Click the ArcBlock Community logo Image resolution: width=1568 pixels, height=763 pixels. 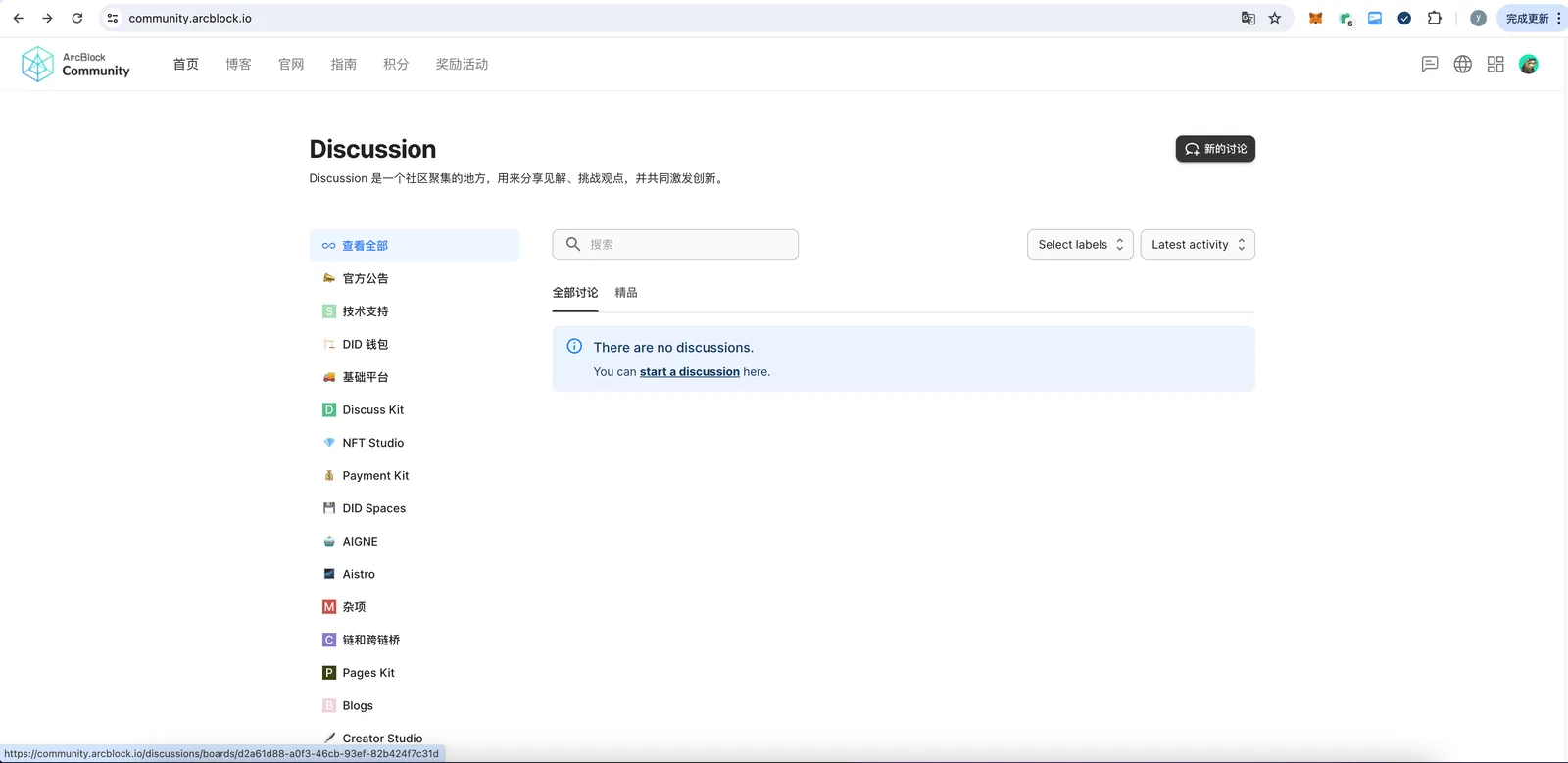[75, 65]
